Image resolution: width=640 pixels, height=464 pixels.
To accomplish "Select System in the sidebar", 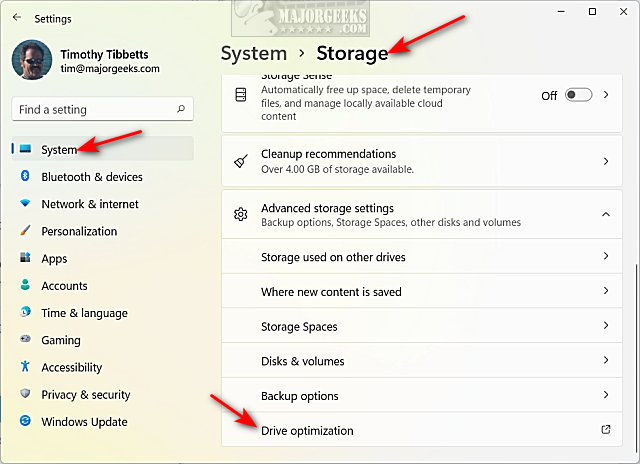I will (59, 150).
